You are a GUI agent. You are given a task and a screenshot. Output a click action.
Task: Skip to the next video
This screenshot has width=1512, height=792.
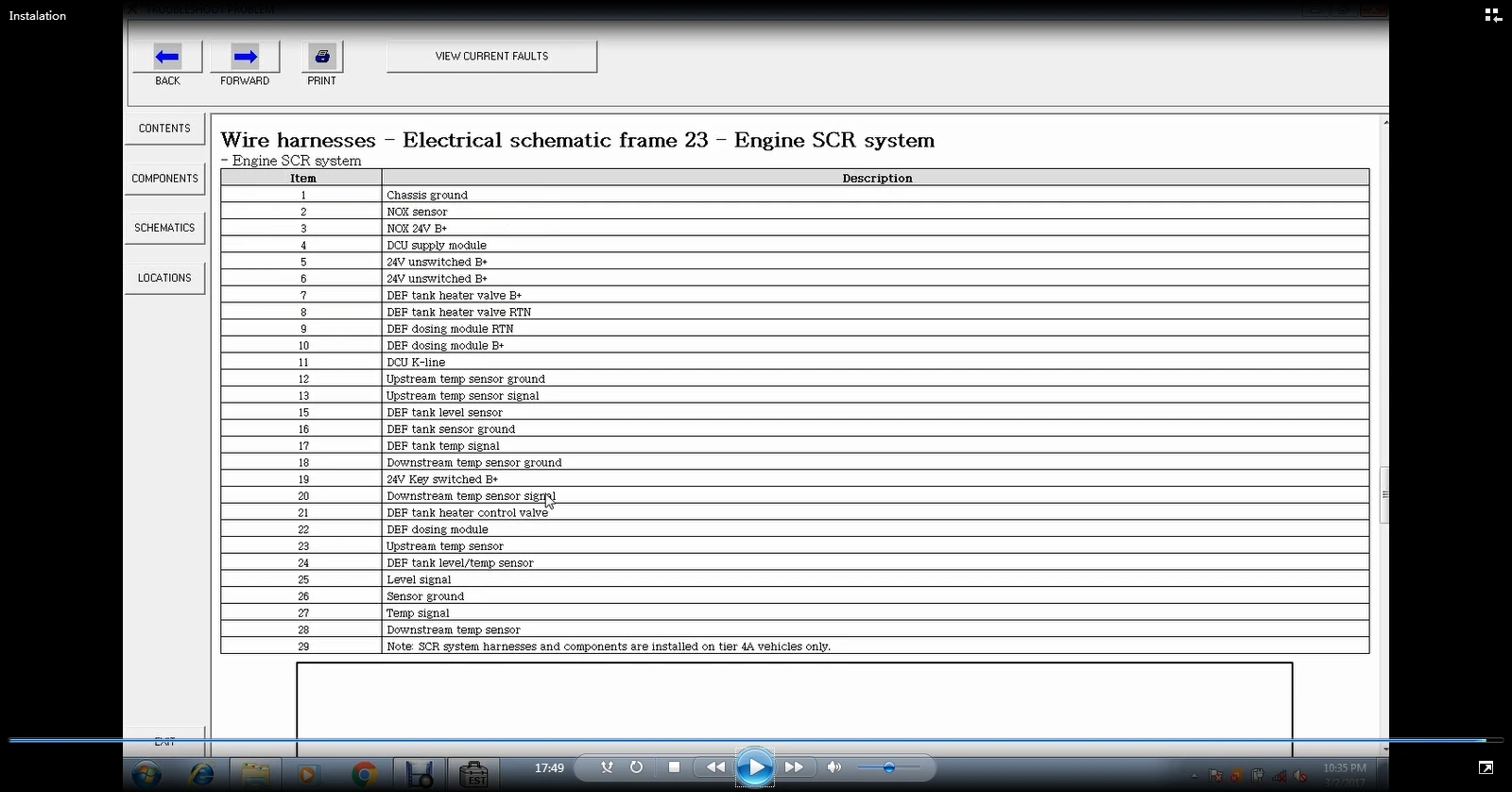tap(794, 767)
